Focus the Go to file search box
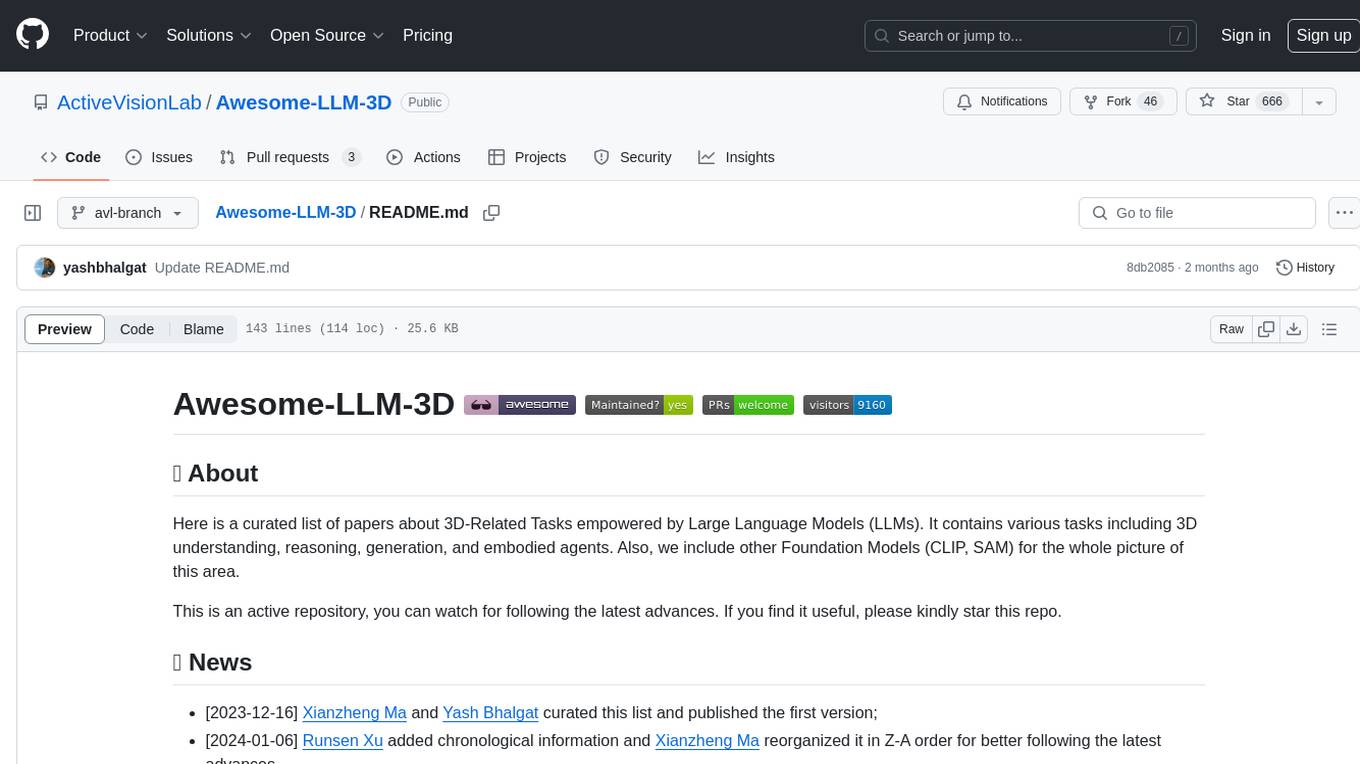1360x764 pixels. tap(1197, 213)
